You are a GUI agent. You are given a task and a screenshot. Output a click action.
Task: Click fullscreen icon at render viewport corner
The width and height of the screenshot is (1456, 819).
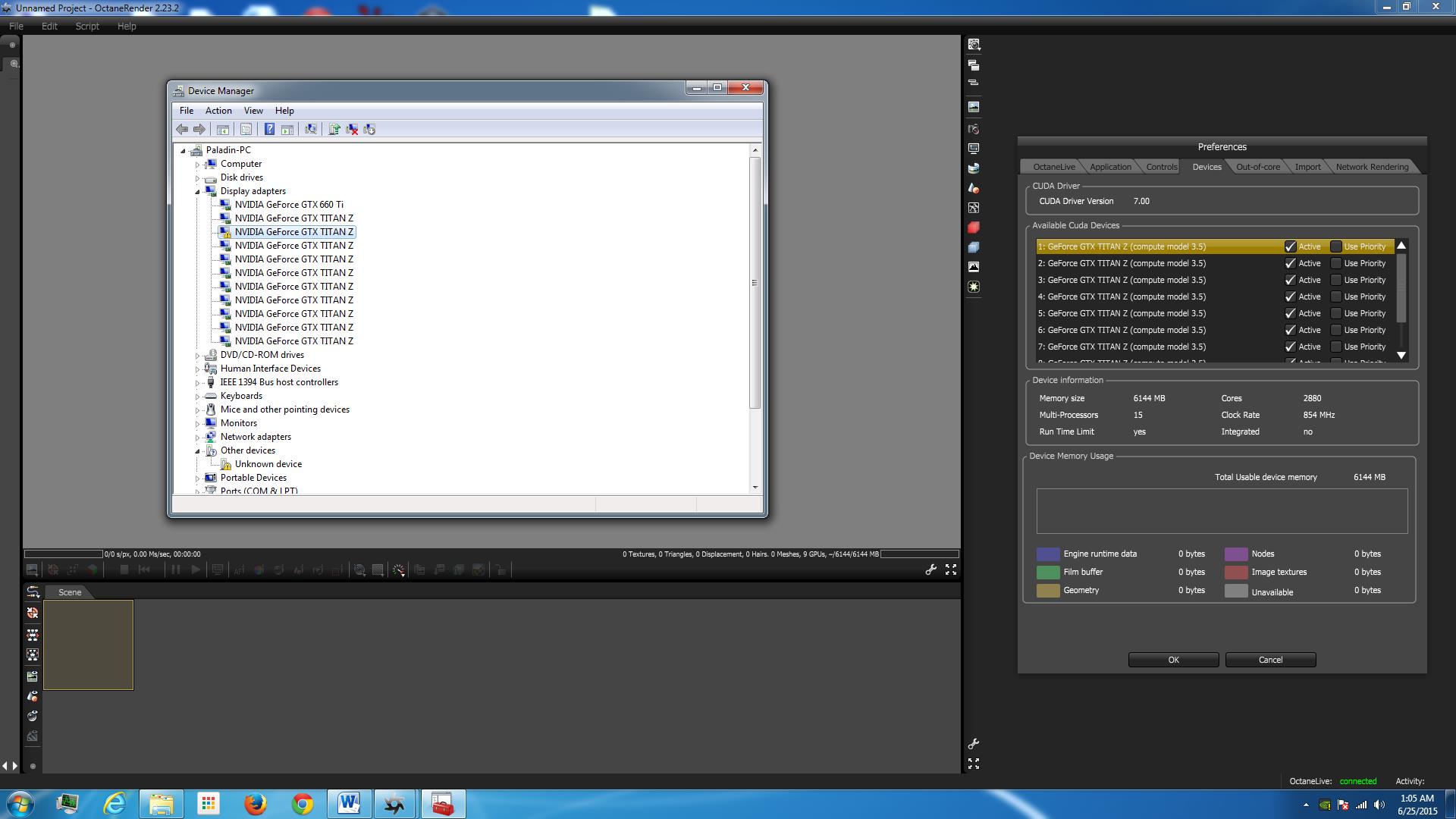point(950,570)
